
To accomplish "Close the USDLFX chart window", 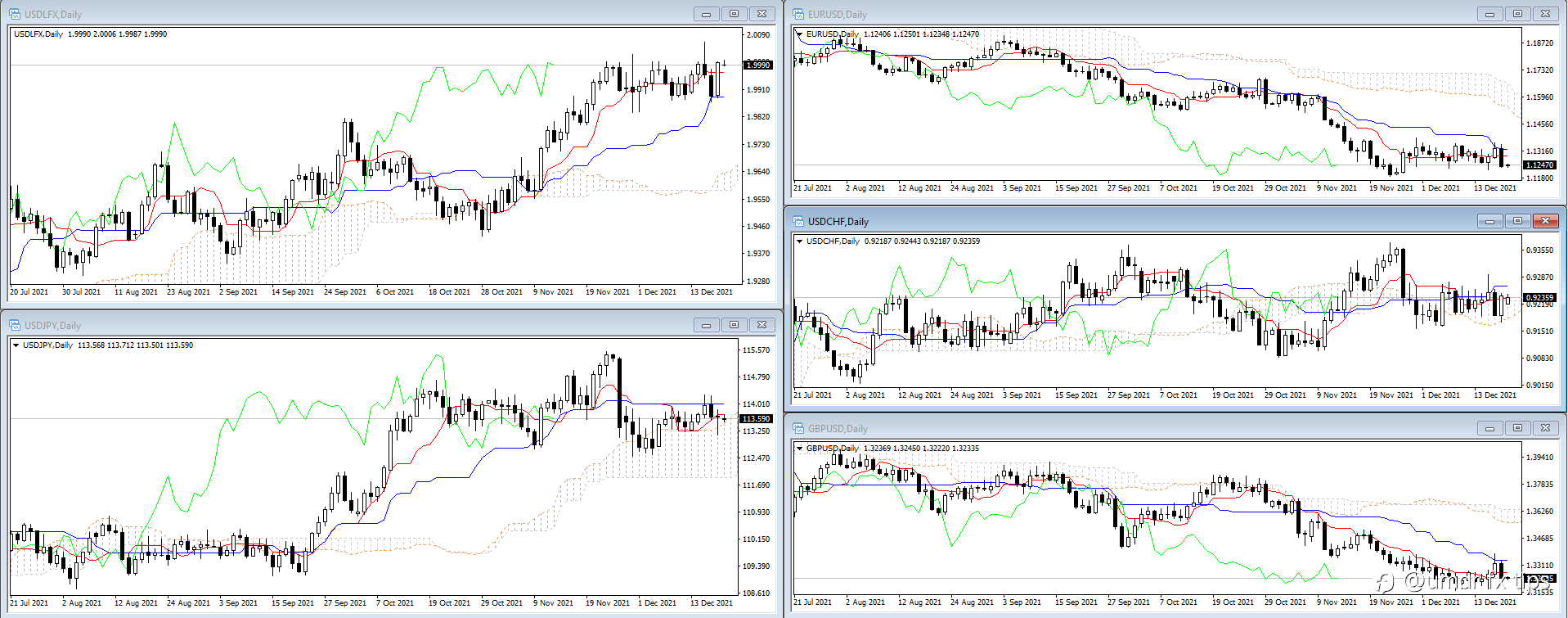I will pyautogui.click(x=762, y=14).
